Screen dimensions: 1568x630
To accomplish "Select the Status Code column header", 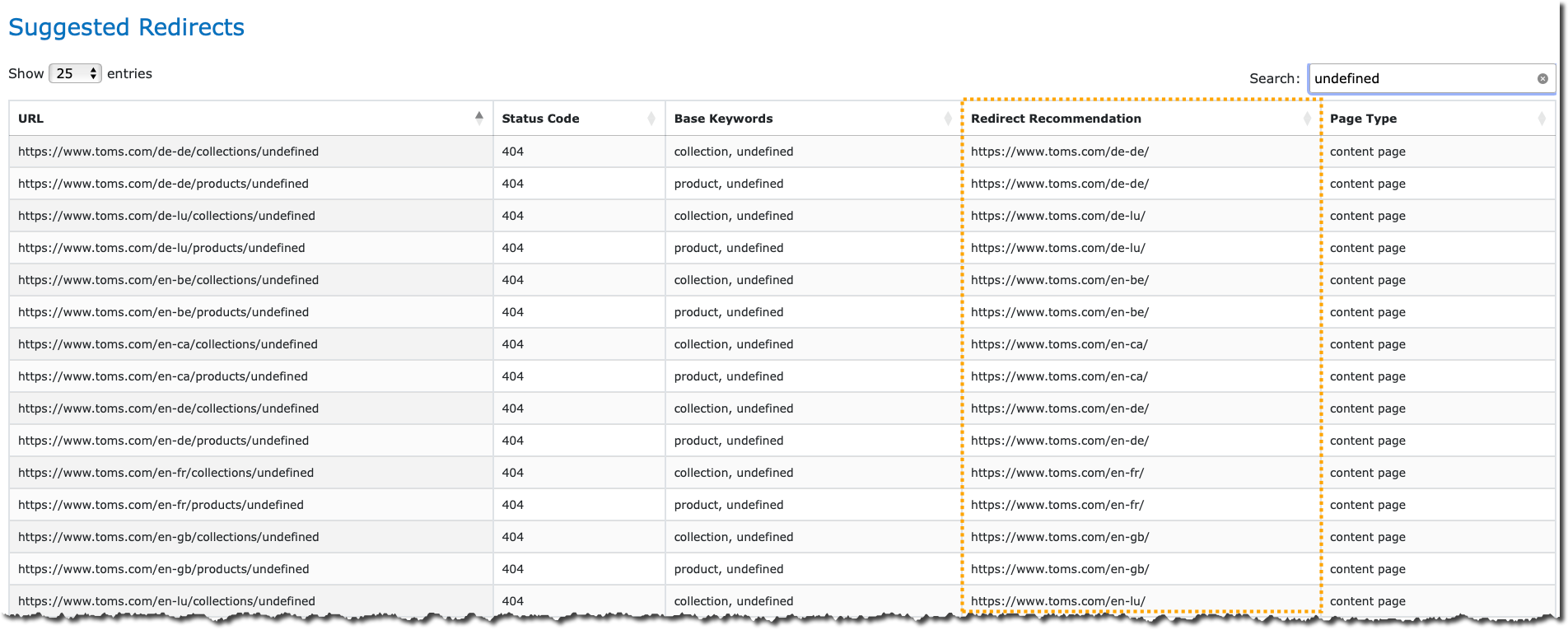I will [x=540, y=119].
